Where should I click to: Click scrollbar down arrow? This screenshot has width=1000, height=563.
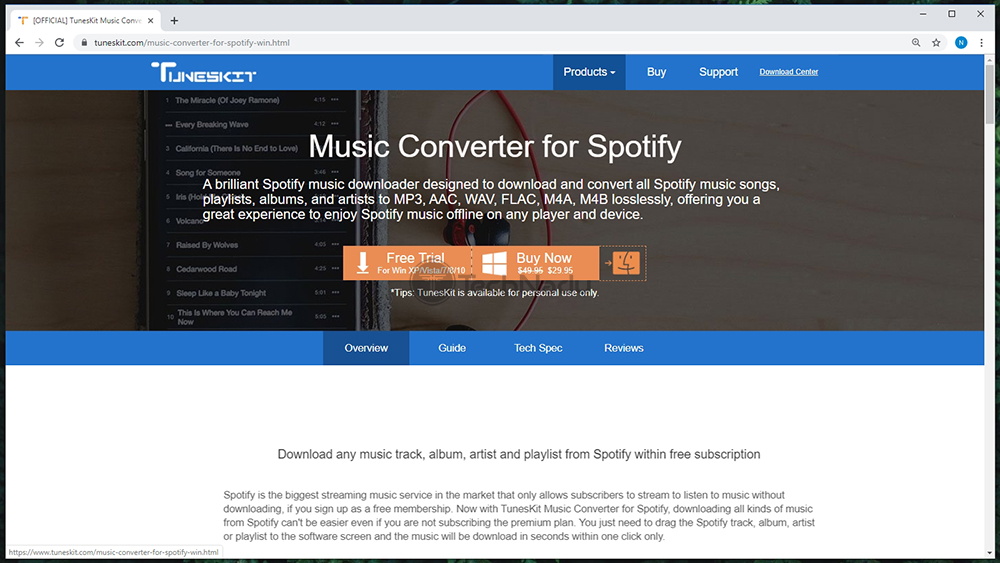(989, 553)
